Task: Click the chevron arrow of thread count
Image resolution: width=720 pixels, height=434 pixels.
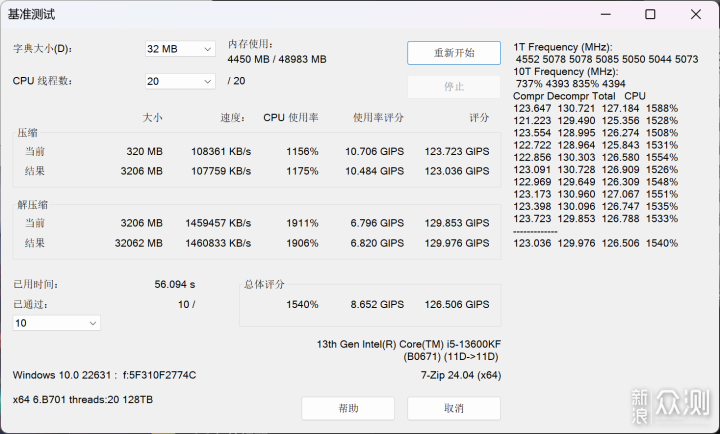Action: [208, 82]
